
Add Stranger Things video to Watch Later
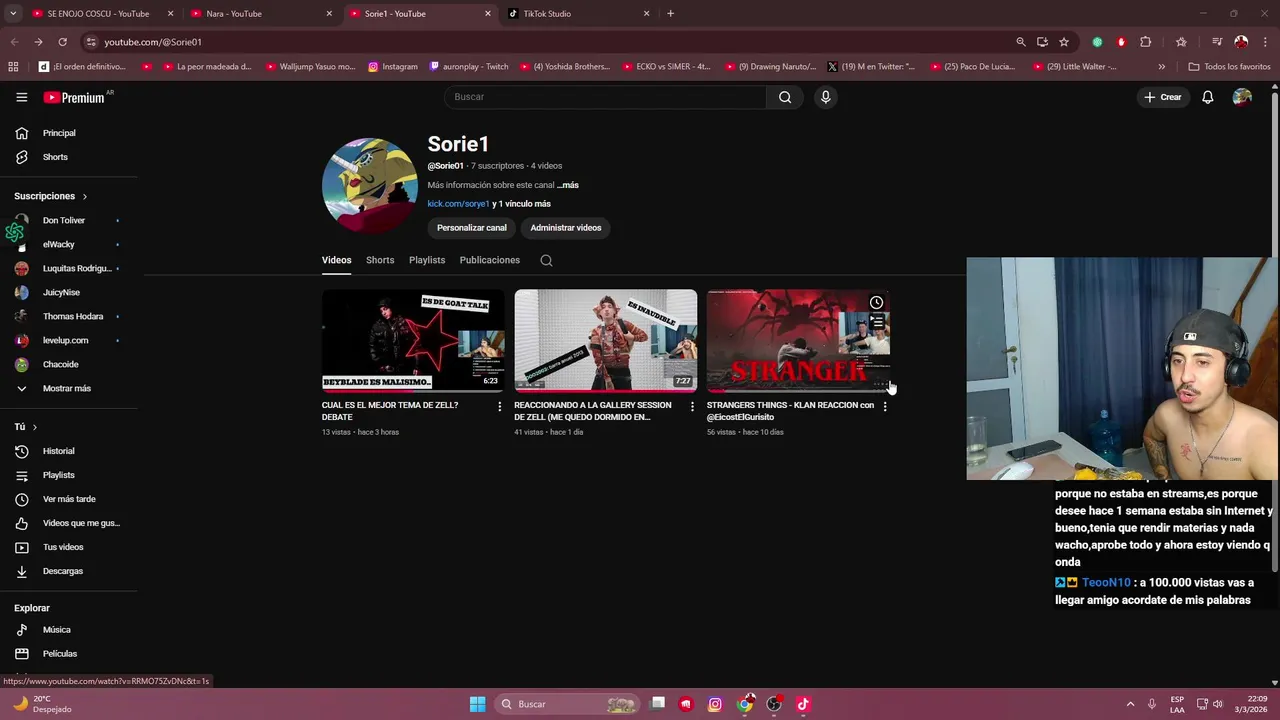tap(877, 303)
